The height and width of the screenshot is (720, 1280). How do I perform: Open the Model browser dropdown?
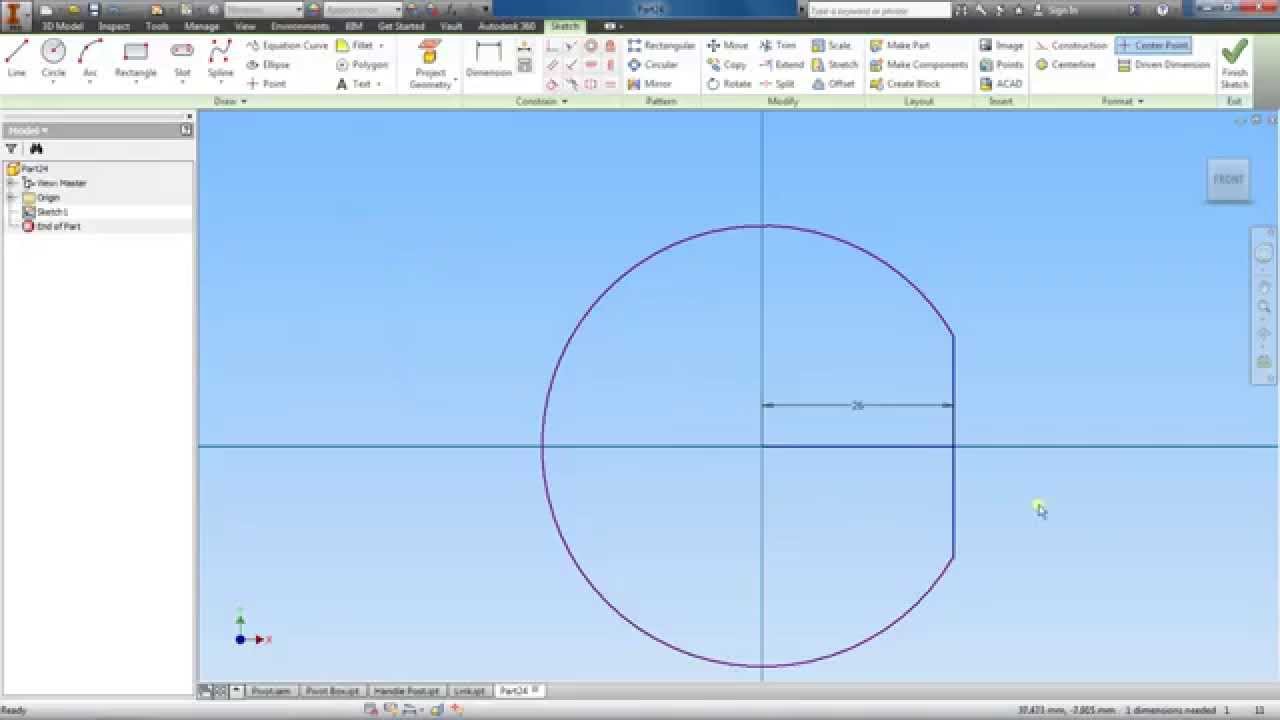click(28, 130)
